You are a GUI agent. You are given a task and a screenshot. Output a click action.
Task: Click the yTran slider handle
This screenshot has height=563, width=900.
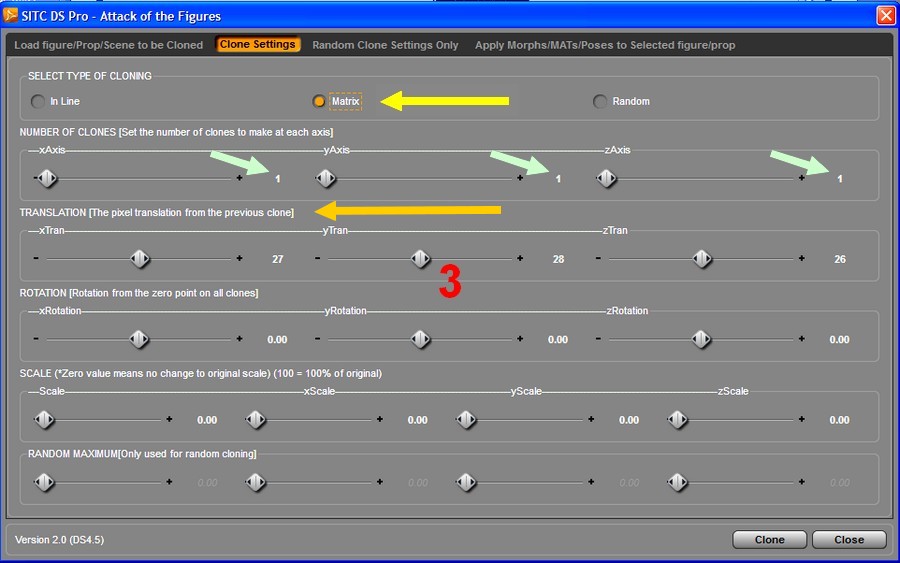pos(421,259)
